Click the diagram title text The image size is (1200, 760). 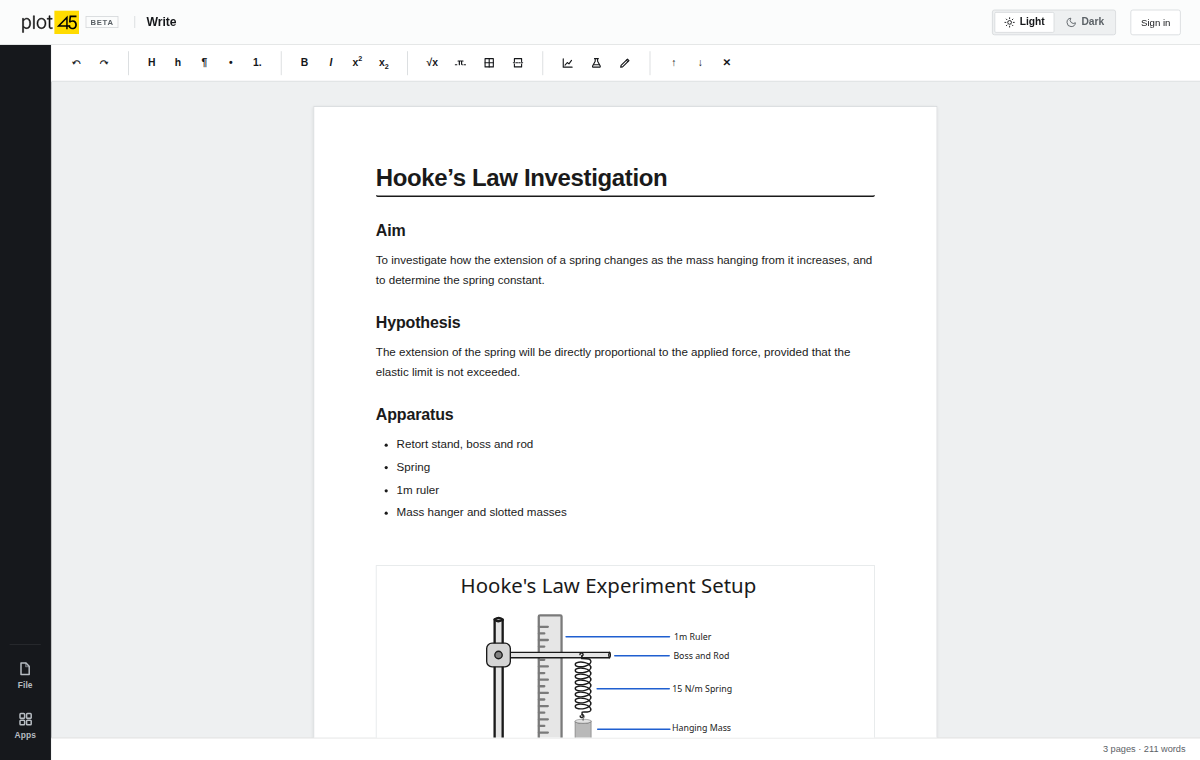click(608, 586)
